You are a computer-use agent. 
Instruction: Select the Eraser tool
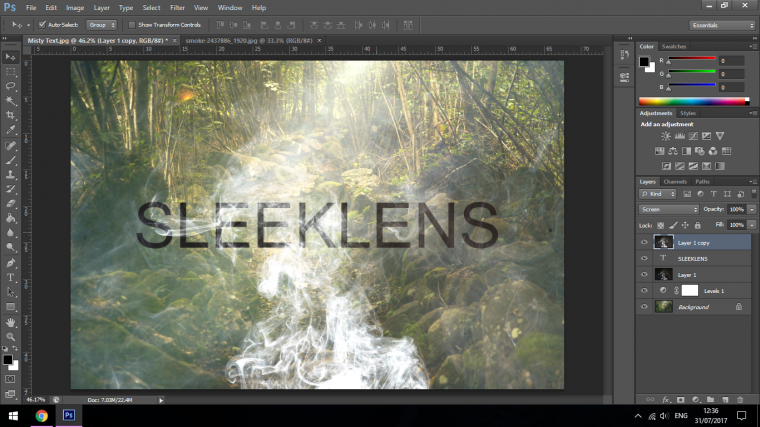10,204
